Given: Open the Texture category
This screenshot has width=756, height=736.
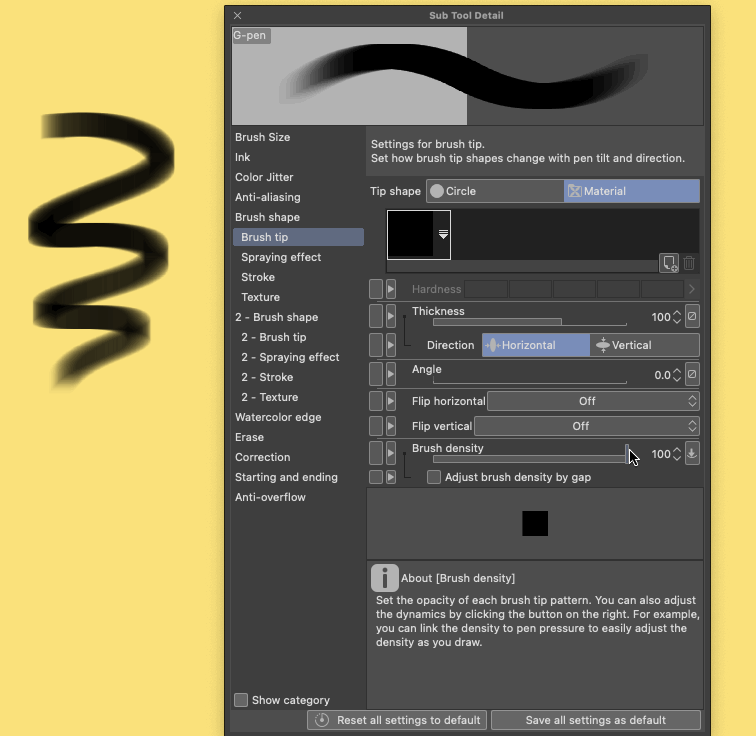Looking at the screenshot, I should [297, 297].
